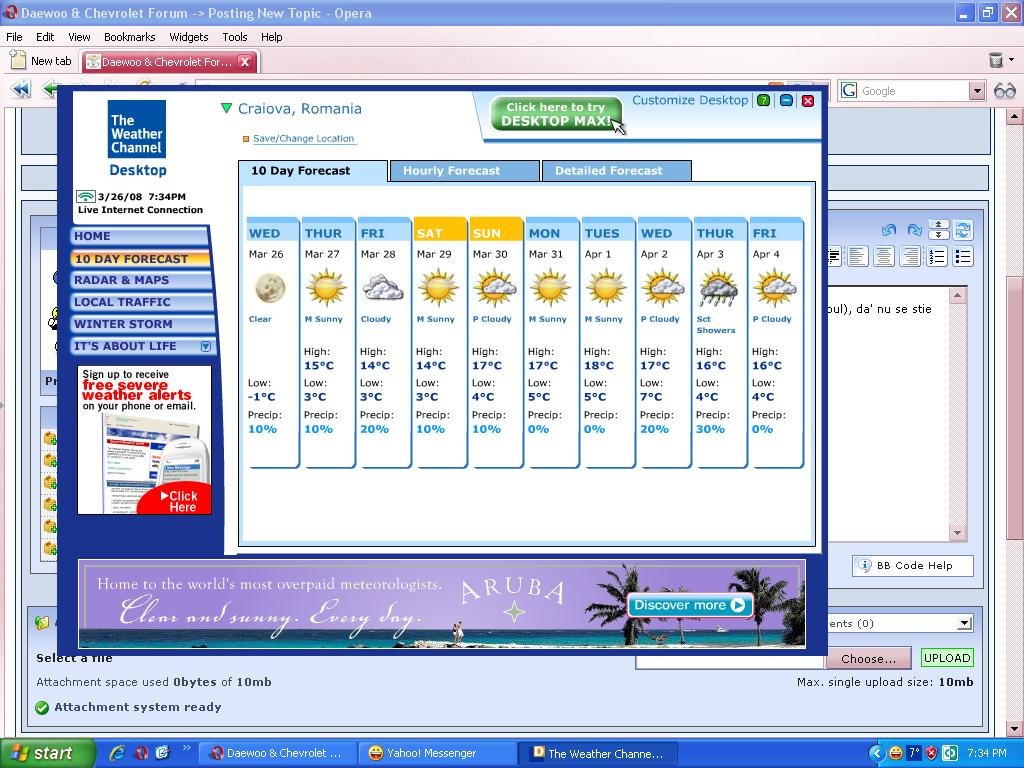Open the New tab in Opera
The image size is (1024, 768).
pos(41,61)
